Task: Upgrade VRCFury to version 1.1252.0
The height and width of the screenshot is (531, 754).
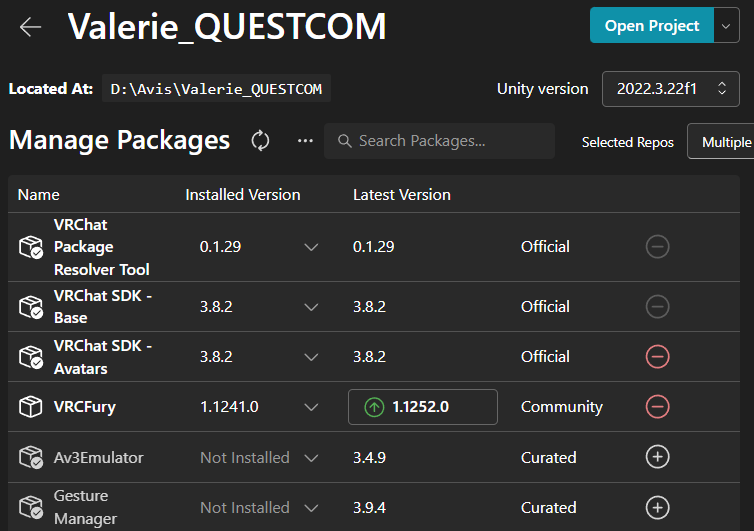Action: tap(422, 407)
